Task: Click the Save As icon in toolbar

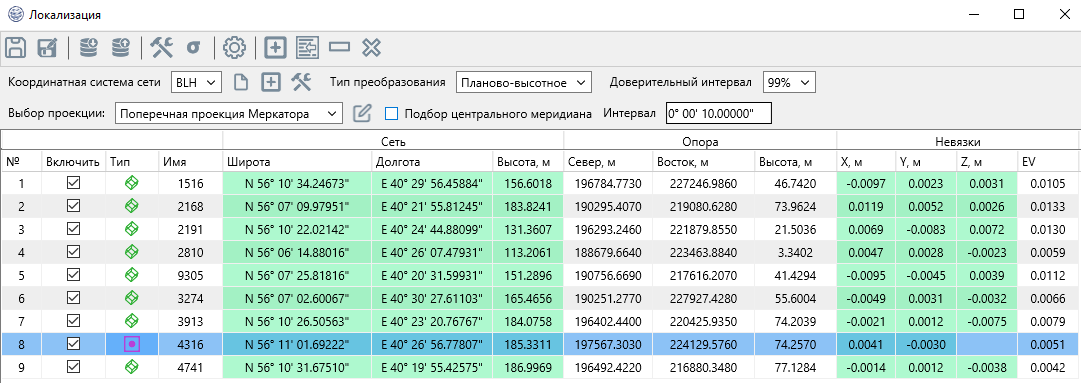Action: click(47, 48)
